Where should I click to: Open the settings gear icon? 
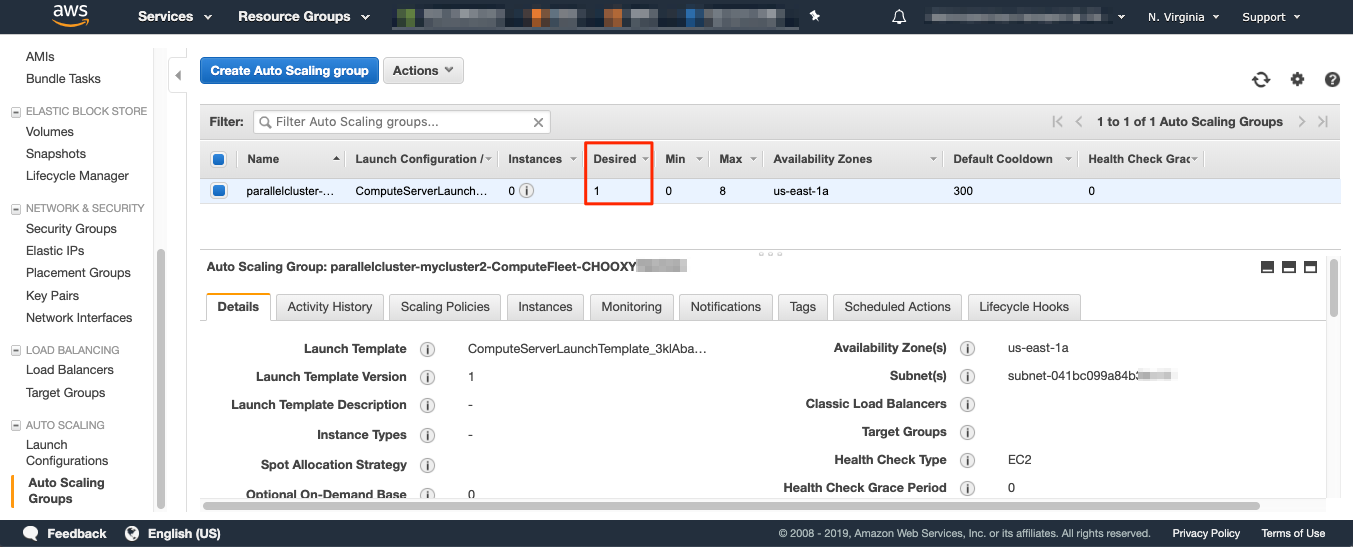coord(1297,80)
